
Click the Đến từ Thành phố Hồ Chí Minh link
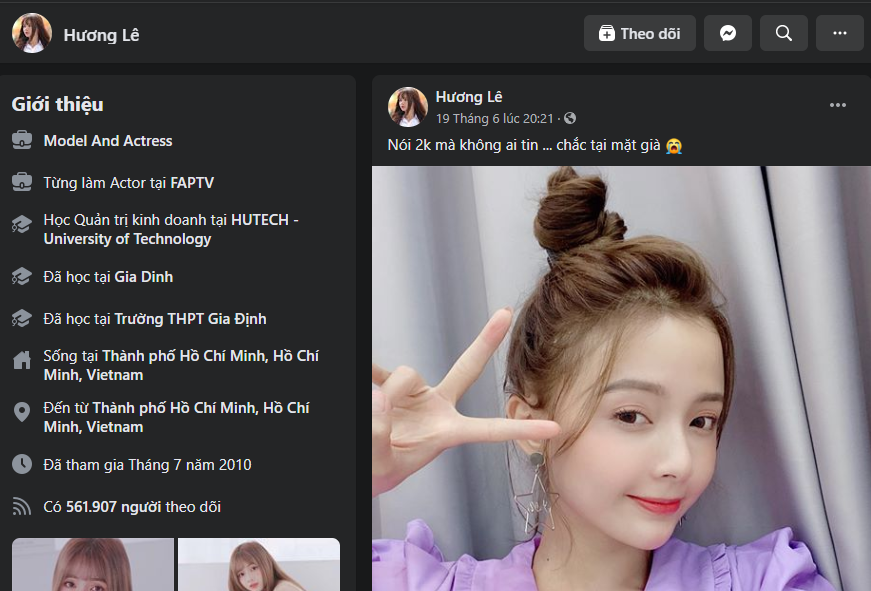(x=175, y=417)
